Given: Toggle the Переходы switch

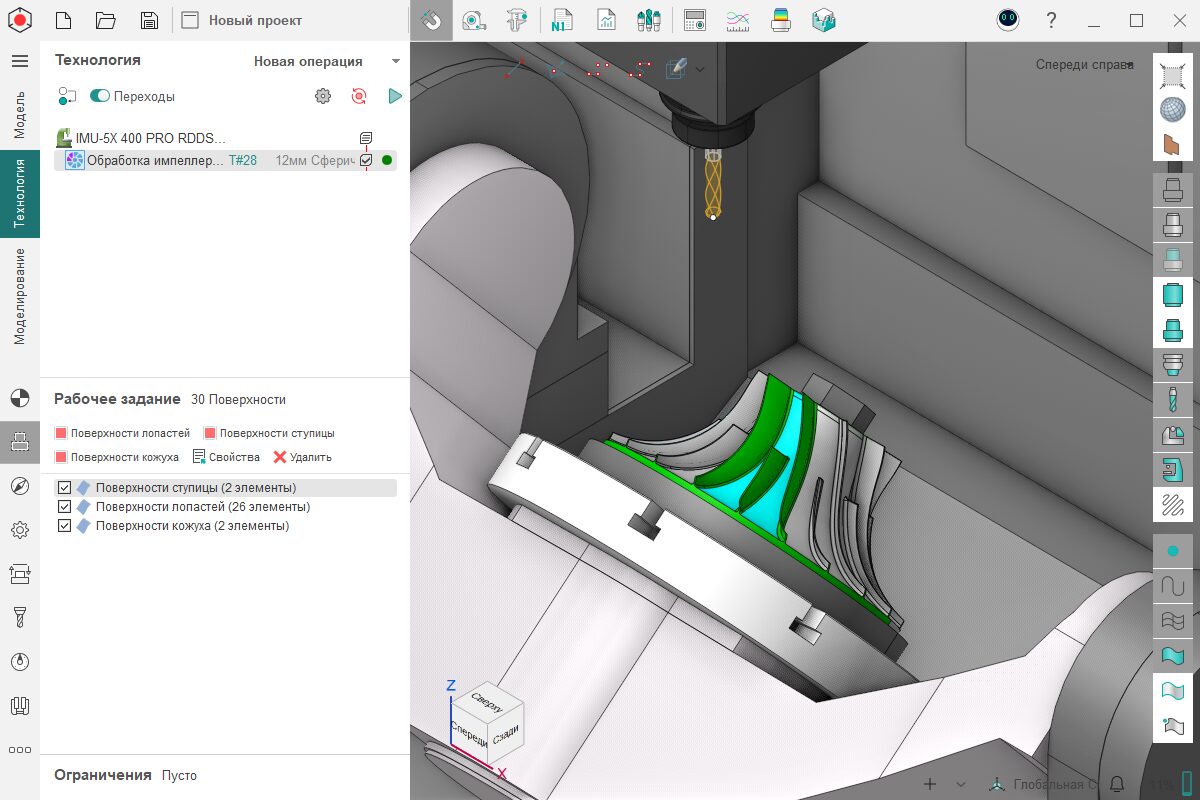Looking at the screenshot, I should coord(100,97).
